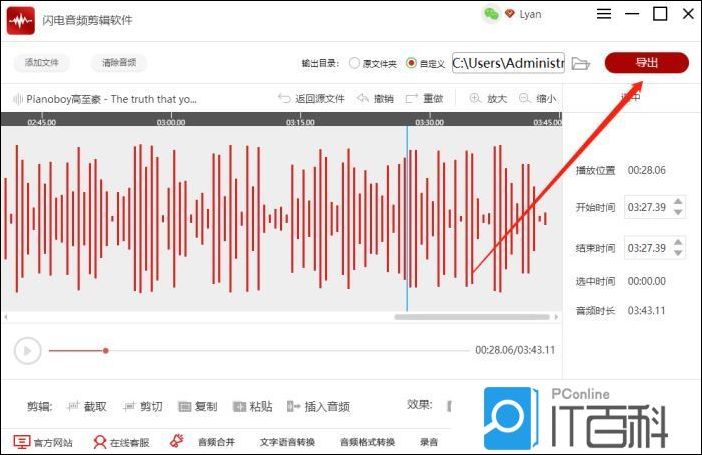Select 自定义 output radio button
The image size is (702, 455).
point(411,63)
